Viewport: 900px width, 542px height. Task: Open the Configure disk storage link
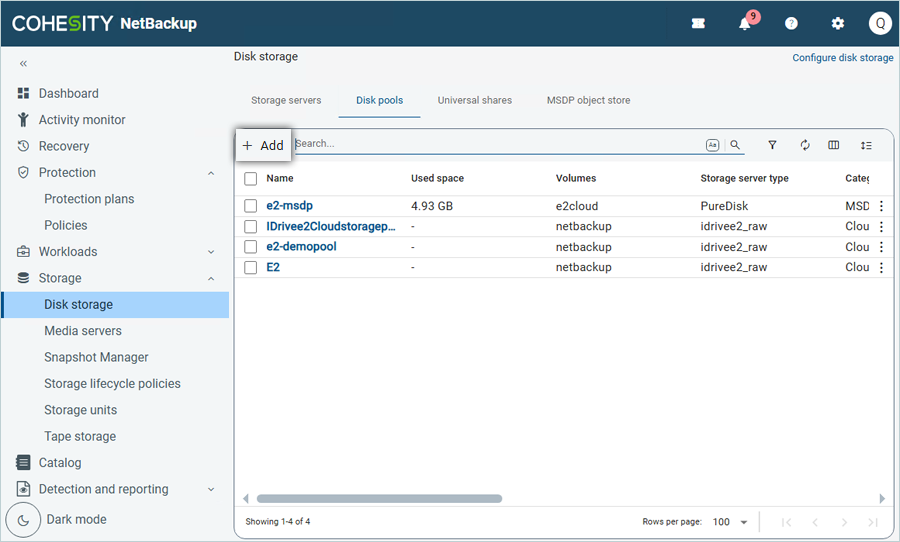(842, 58)
